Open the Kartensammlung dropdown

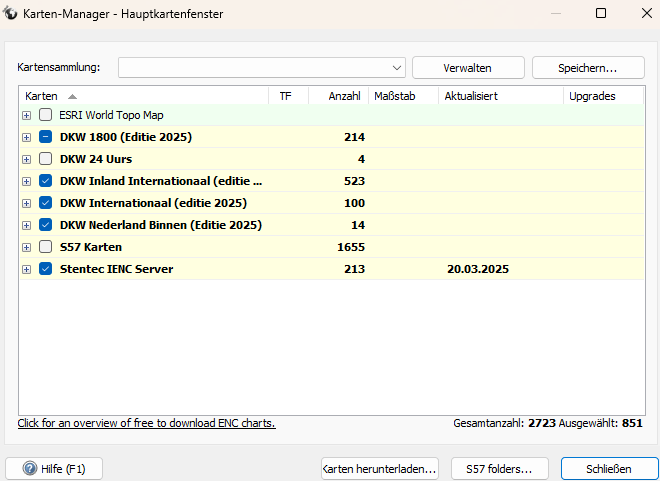click(x=397, y=67)
